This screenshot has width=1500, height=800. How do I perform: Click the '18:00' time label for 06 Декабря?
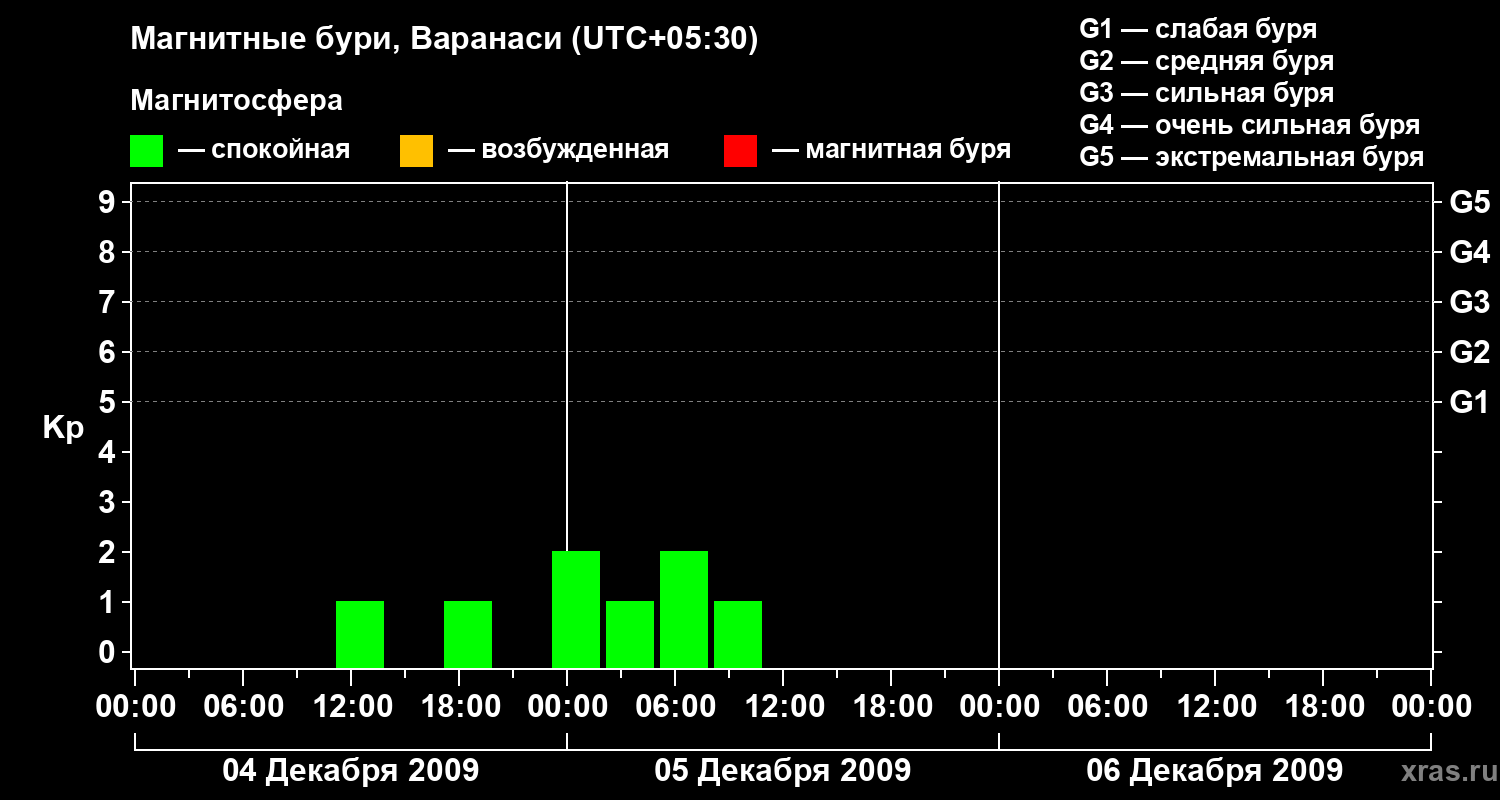point(1323,707)
